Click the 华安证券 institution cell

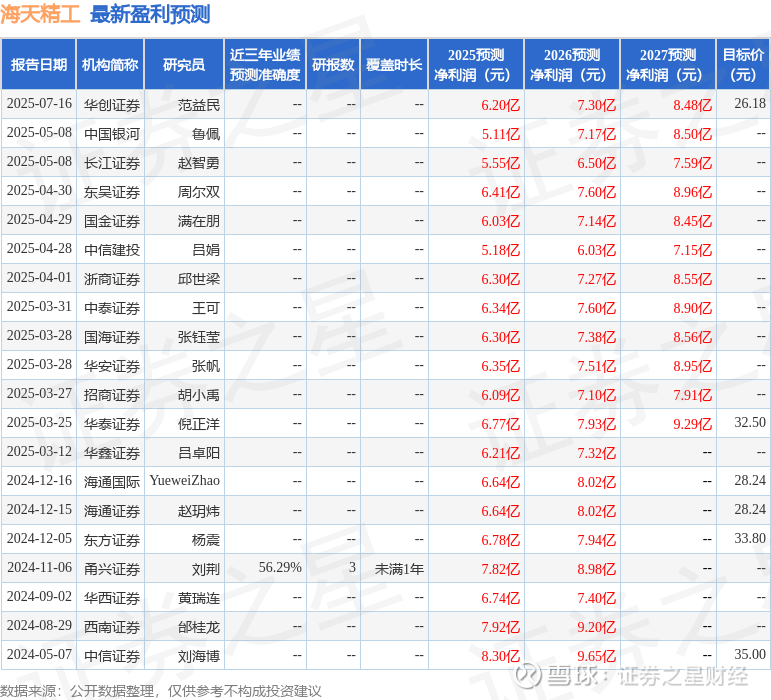click(x=112, y=366)
